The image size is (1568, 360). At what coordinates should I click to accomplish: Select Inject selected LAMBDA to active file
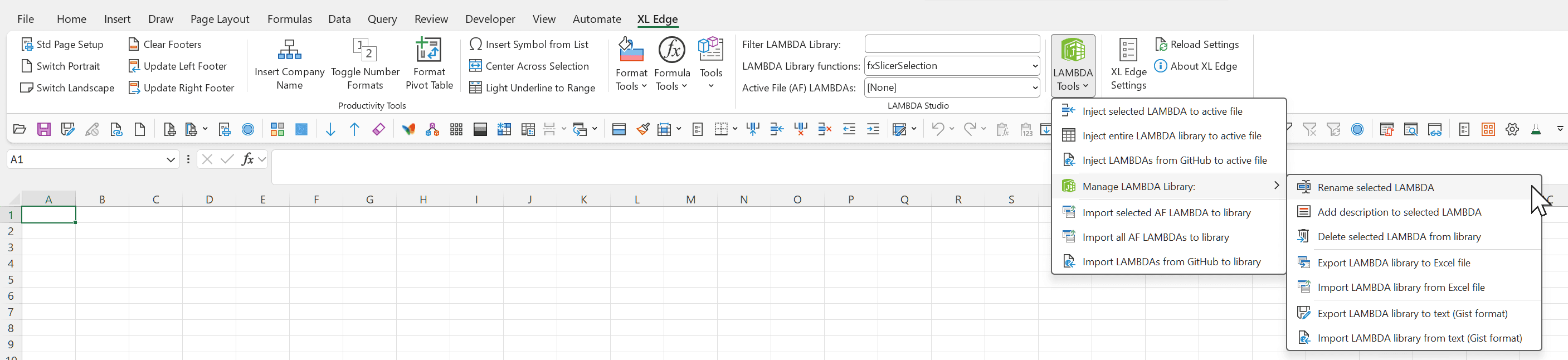click(1168, 111)
